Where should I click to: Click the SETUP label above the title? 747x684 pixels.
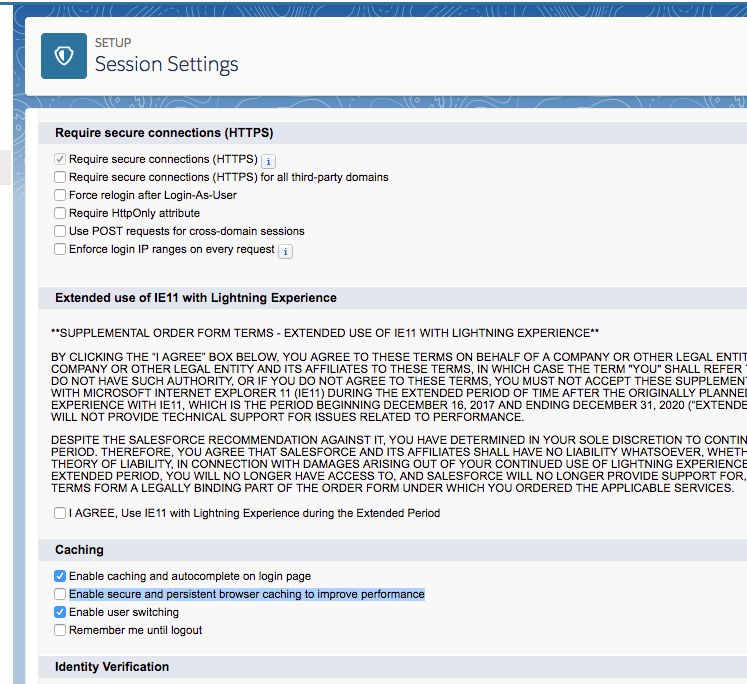pos(113,42)
